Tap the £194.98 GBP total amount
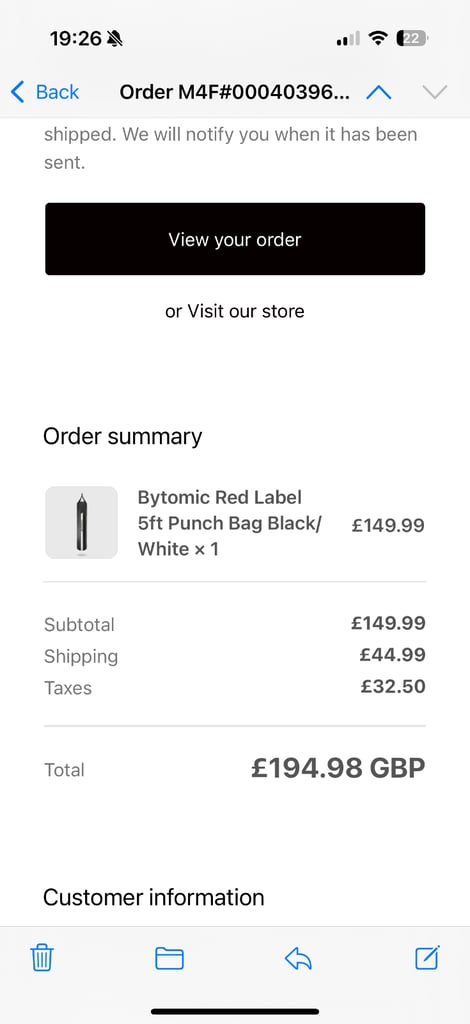Image resolution: width=470 pixels, height=1024 pixels. [x=338, y=769]
